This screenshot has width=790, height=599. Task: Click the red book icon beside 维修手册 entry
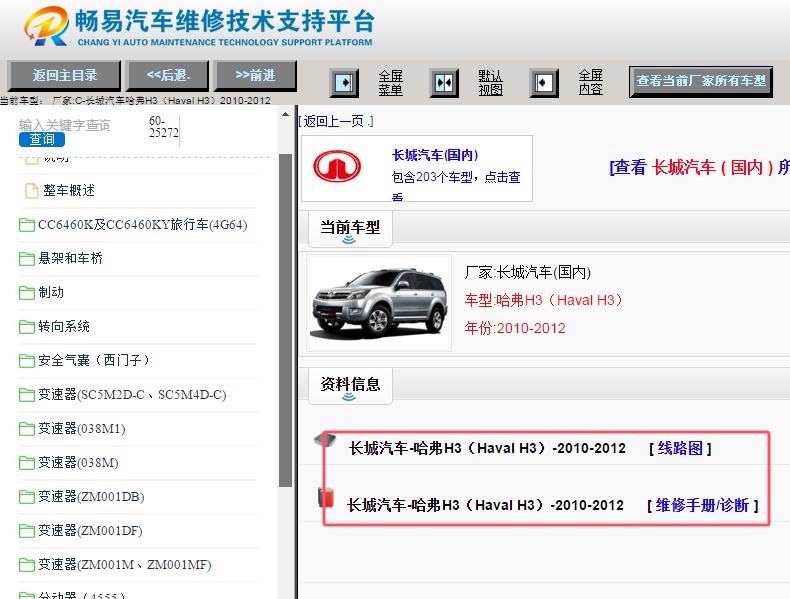[326, 496]
